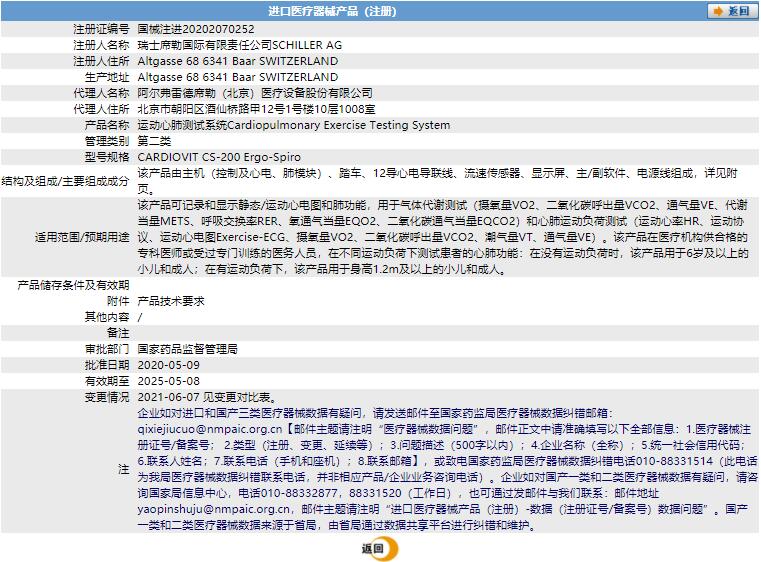
Task: Click structure description starting 该产品由主机
Action: tap(437, 181)
